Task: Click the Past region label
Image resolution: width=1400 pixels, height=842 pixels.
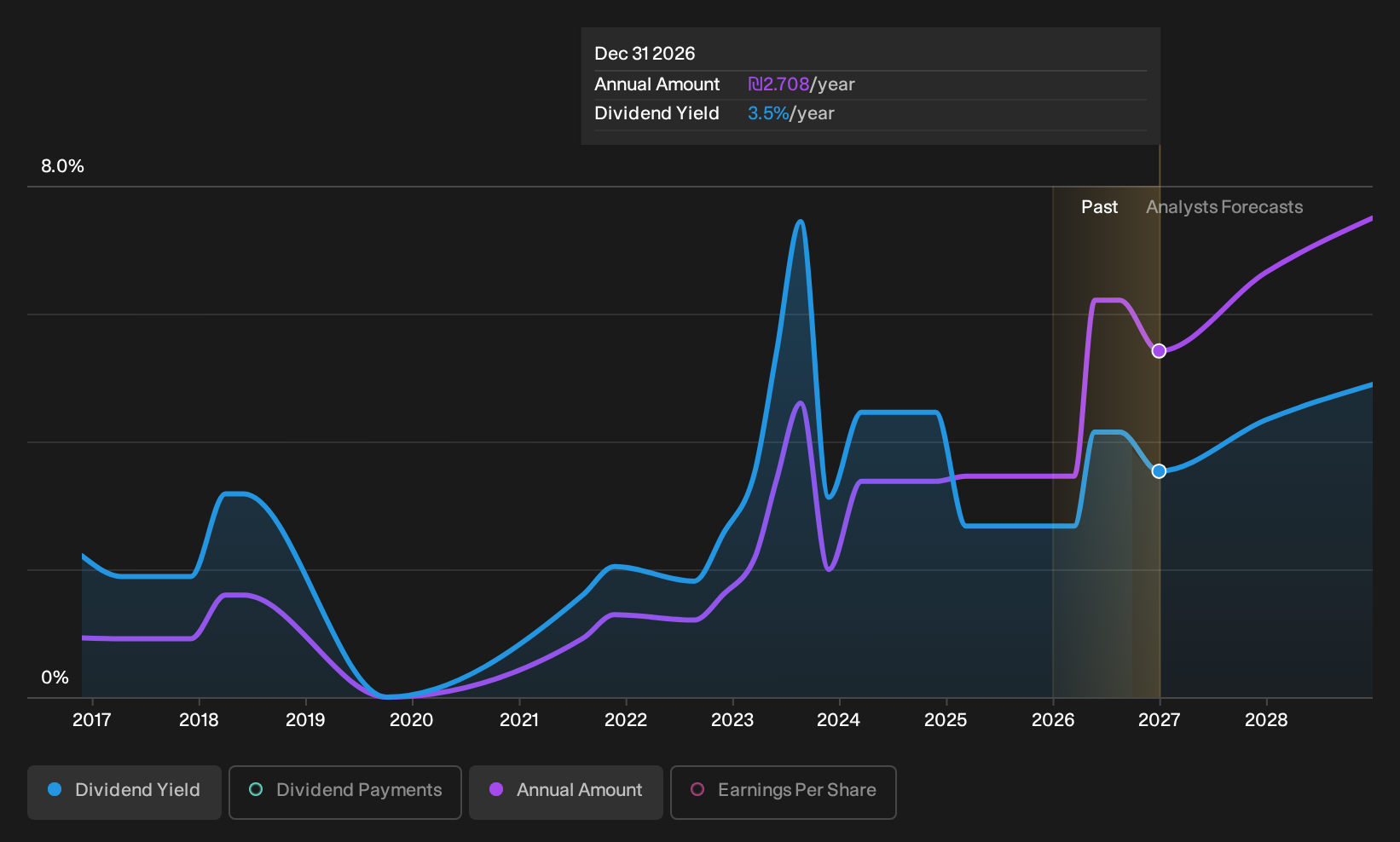Action: click(x=1099, y=207)
